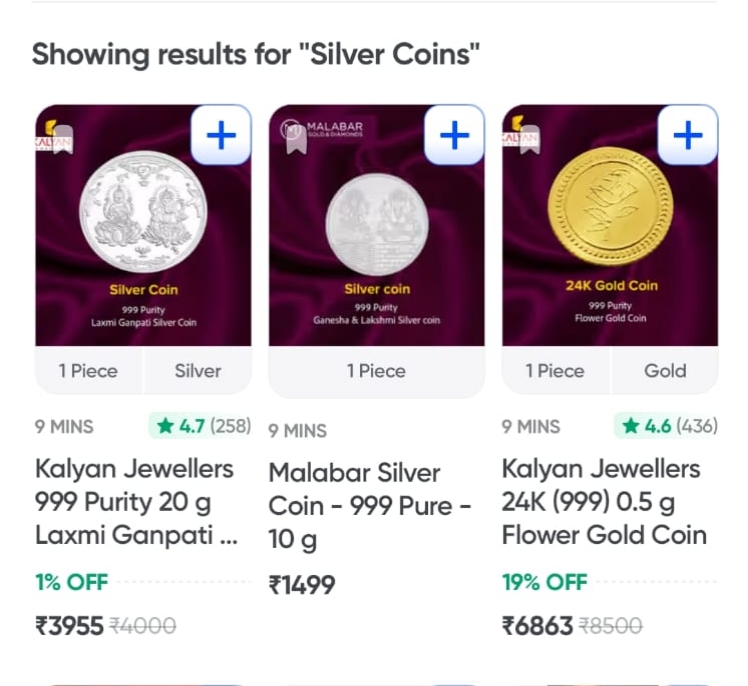
Task: Select the Silver option chip on first product
Action: click(197, 371)
